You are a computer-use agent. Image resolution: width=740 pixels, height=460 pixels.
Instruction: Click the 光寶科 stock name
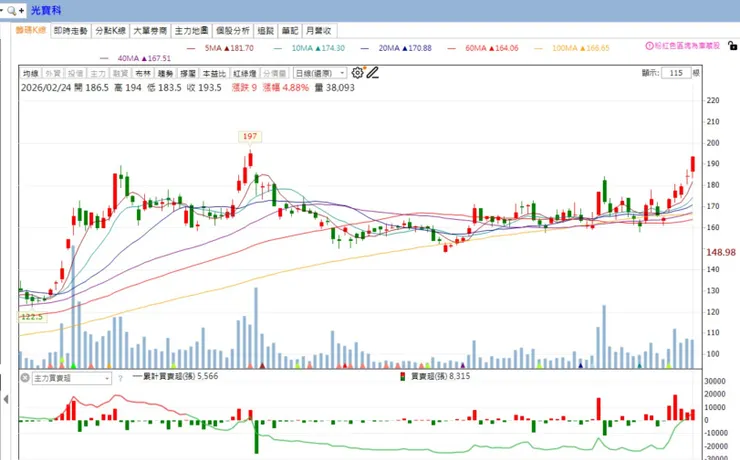click(46, 10)
